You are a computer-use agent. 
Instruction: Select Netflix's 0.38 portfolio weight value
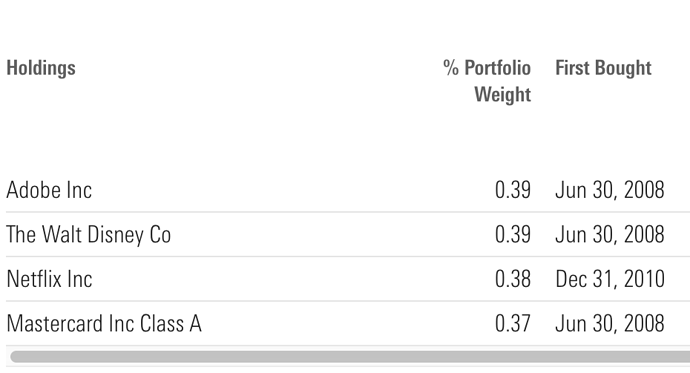pyautogui.click(x=513, y=279)
